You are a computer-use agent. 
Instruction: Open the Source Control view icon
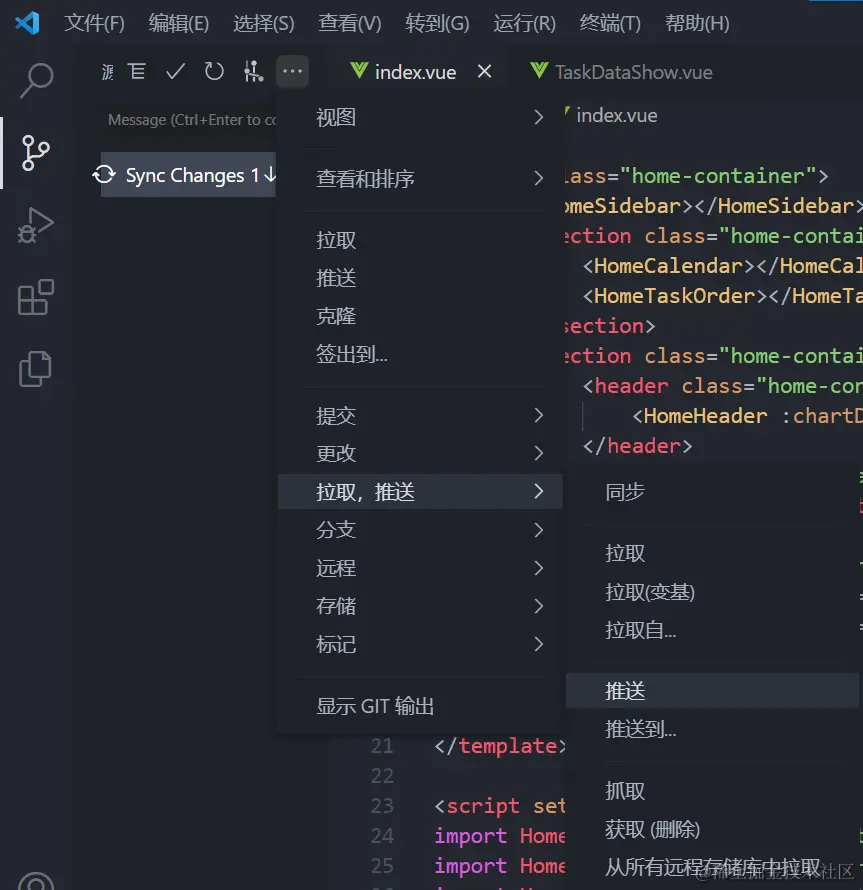coord(35,153)
